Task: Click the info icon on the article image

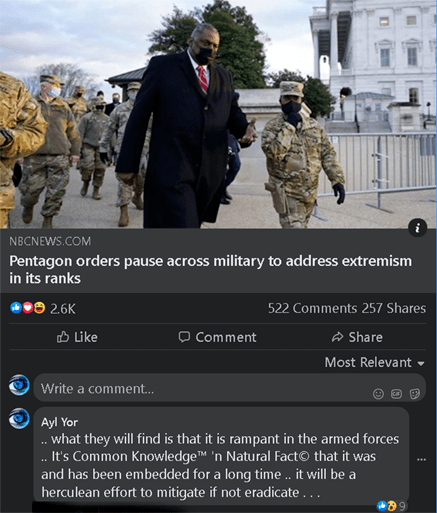Action: (x=417, y=228)
